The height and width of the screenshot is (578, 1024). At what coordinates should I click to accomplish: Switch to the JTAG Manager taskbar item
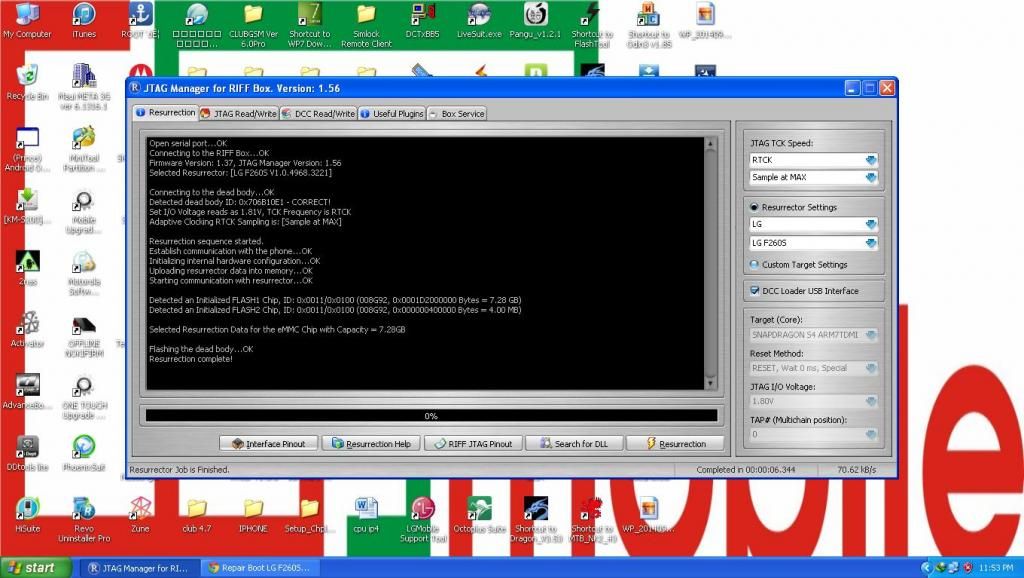coord(138,568)
